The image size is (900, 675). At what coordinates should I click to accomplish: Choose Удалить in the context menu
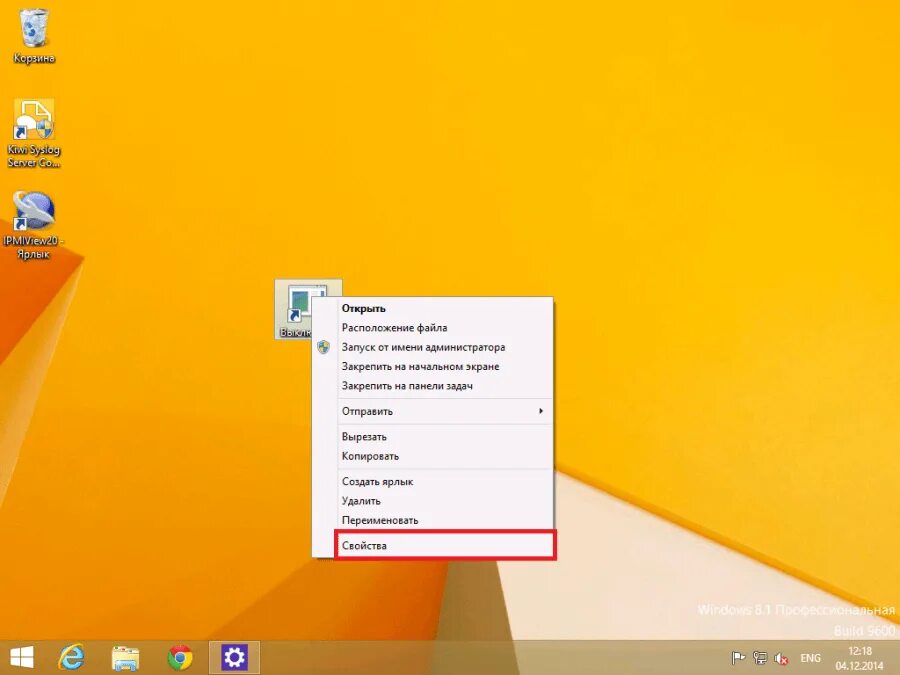433,501
